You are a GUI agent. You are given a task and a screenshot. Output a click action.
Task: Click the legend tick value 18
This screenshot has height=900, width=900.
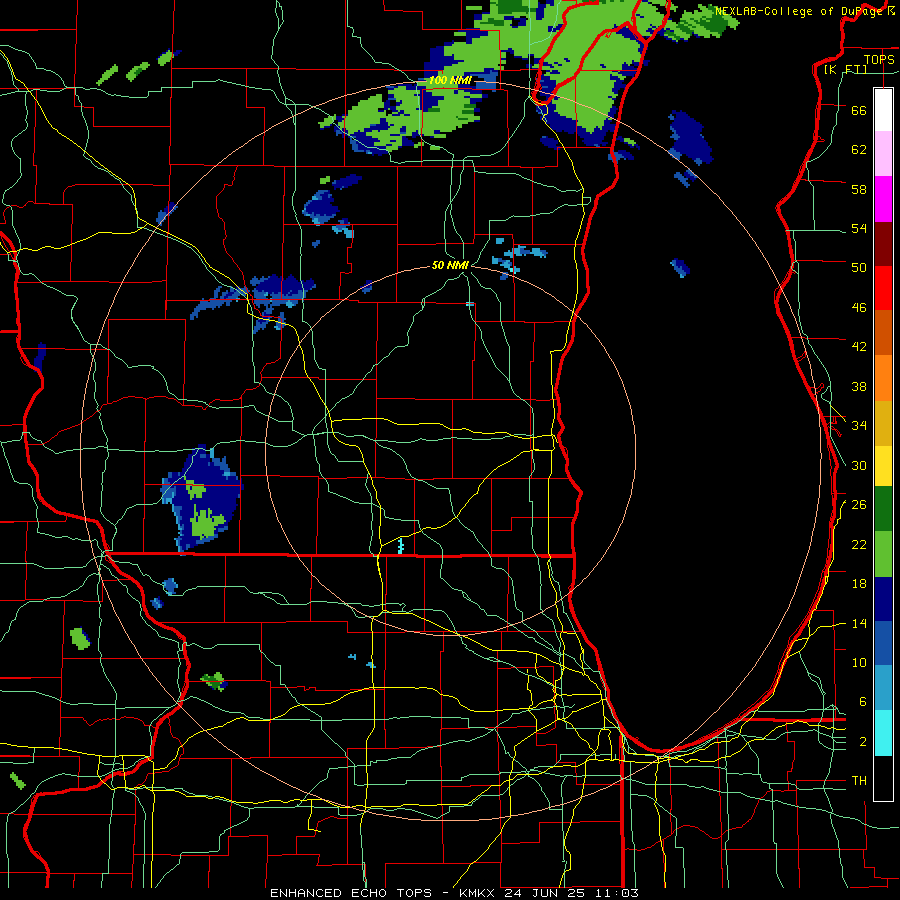859,583
